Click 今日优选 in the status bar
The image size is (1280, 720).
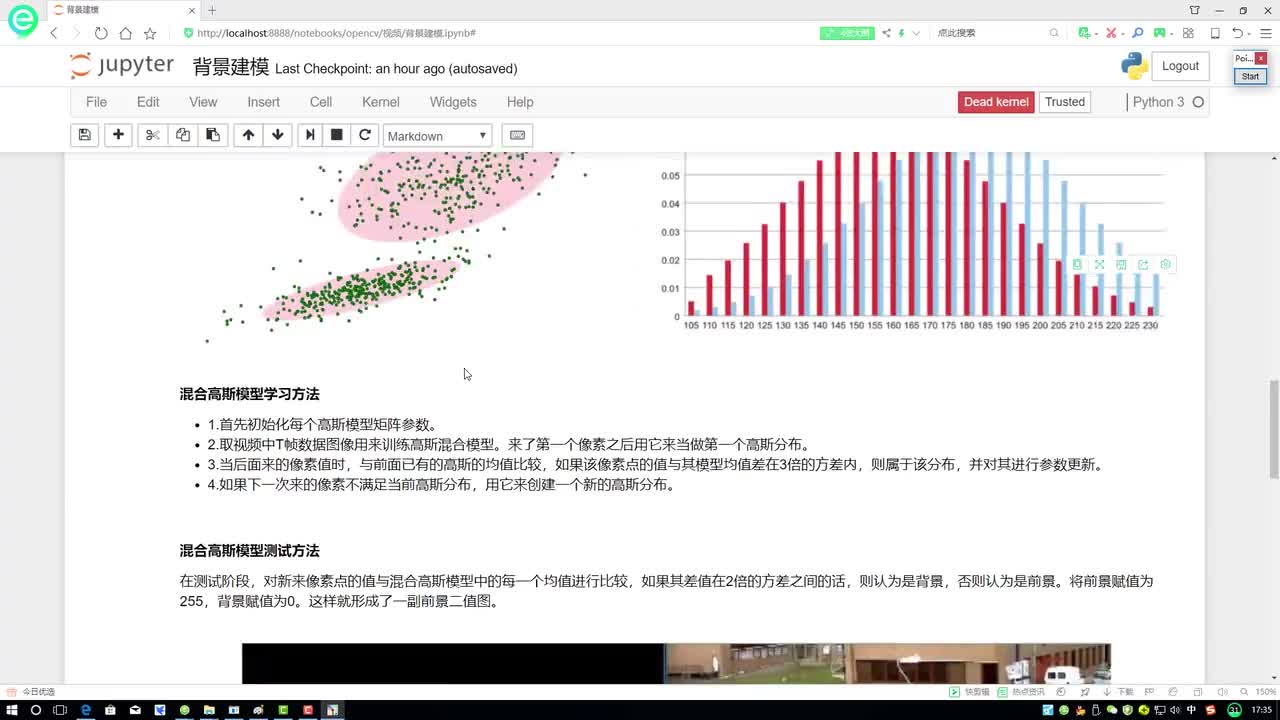[38, 692]
